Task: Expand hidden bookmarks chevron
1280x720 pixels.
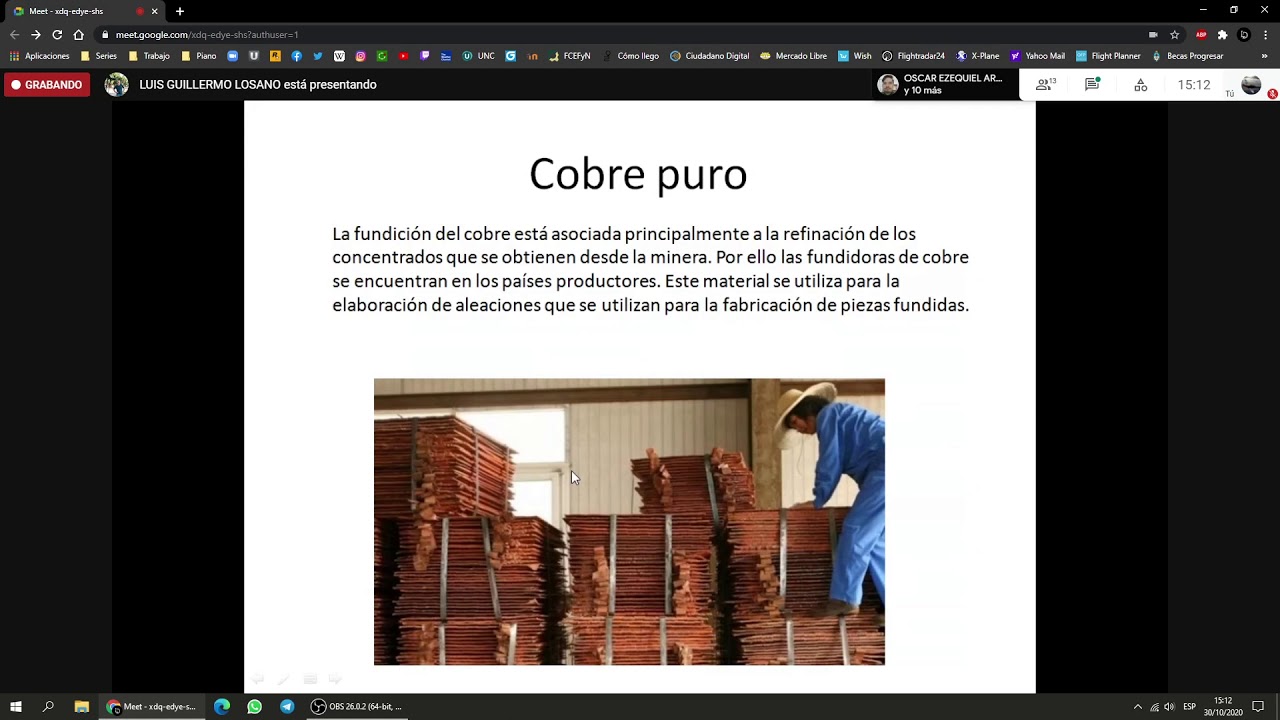Action: click(x=1265, y=56)
